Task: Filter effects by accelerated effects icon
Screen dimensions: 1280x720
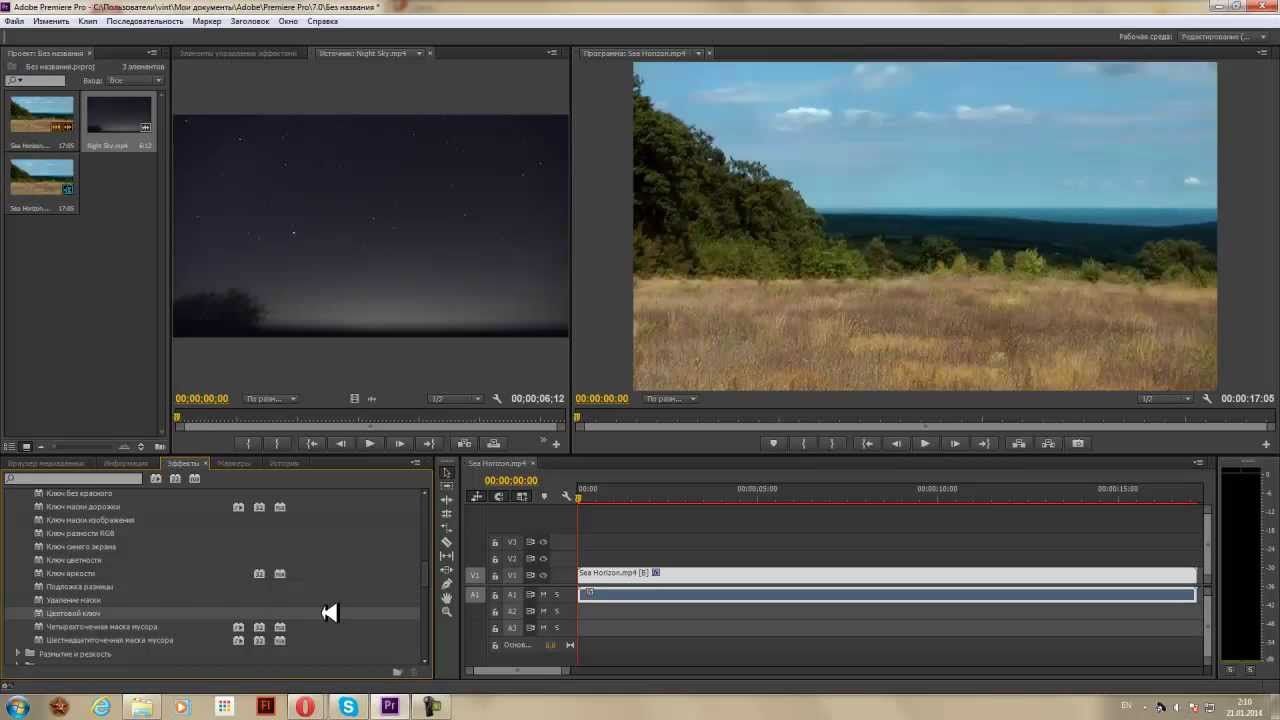Action: coord(156,479)
